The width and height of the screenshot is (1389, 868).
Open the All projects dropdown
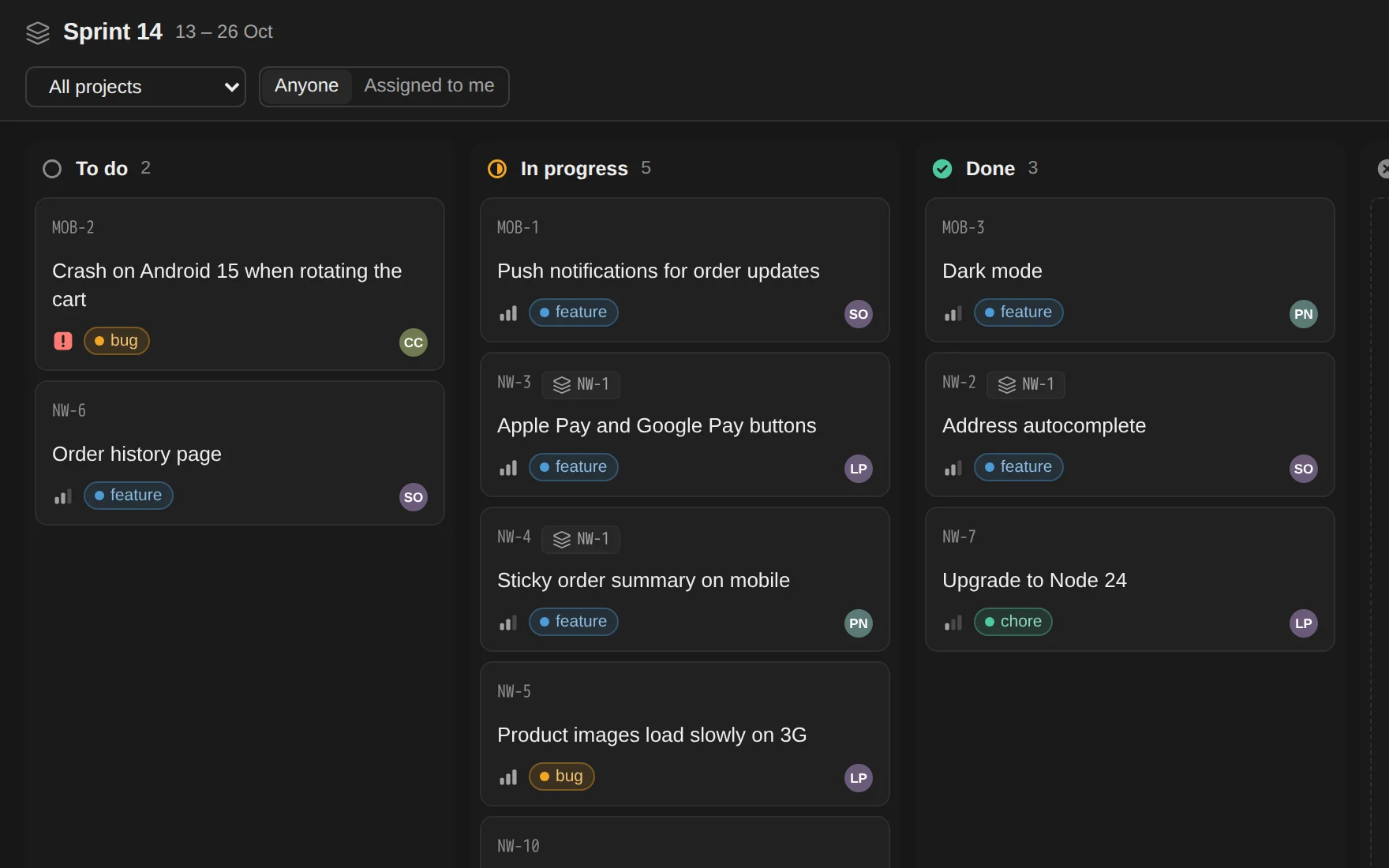[136, 87]
